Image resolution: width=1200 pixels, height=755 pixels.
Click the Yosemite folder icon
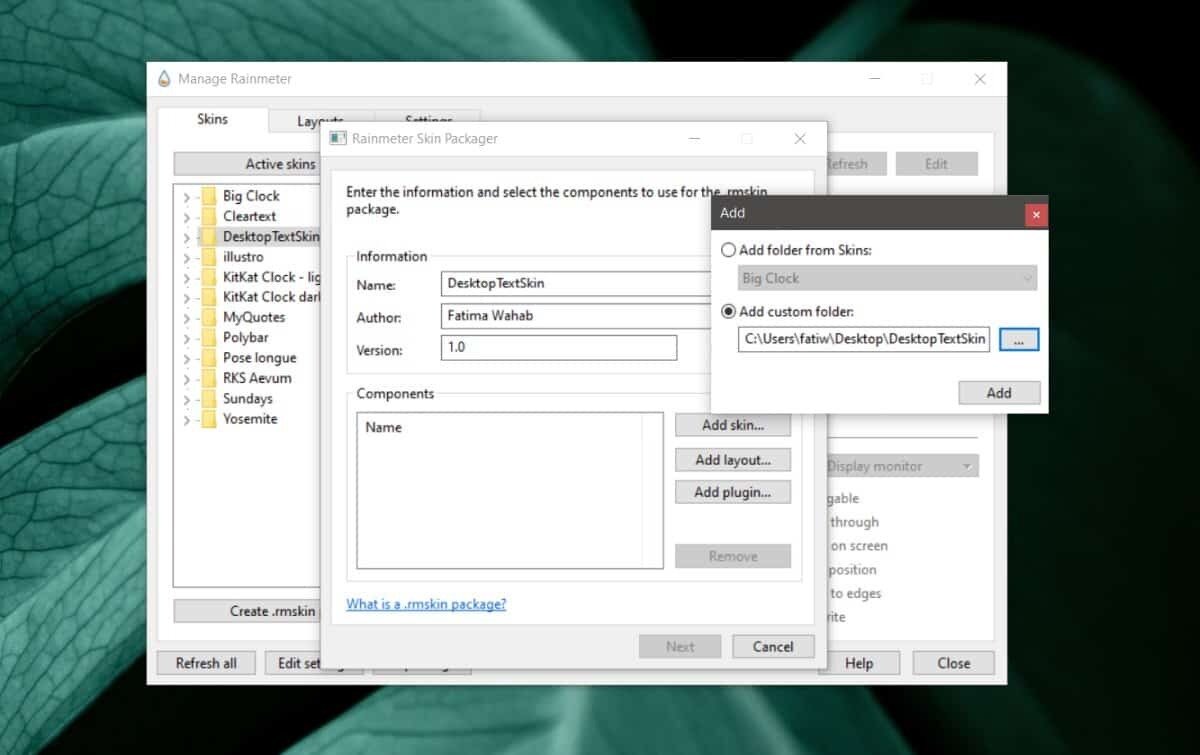tap(208, 419)
